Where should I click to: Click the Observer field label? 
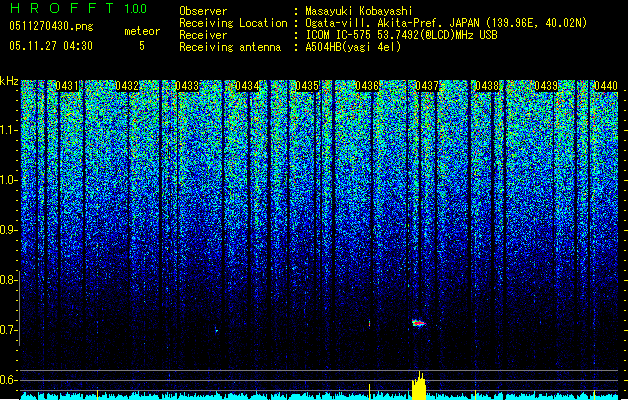click(203, 11)
